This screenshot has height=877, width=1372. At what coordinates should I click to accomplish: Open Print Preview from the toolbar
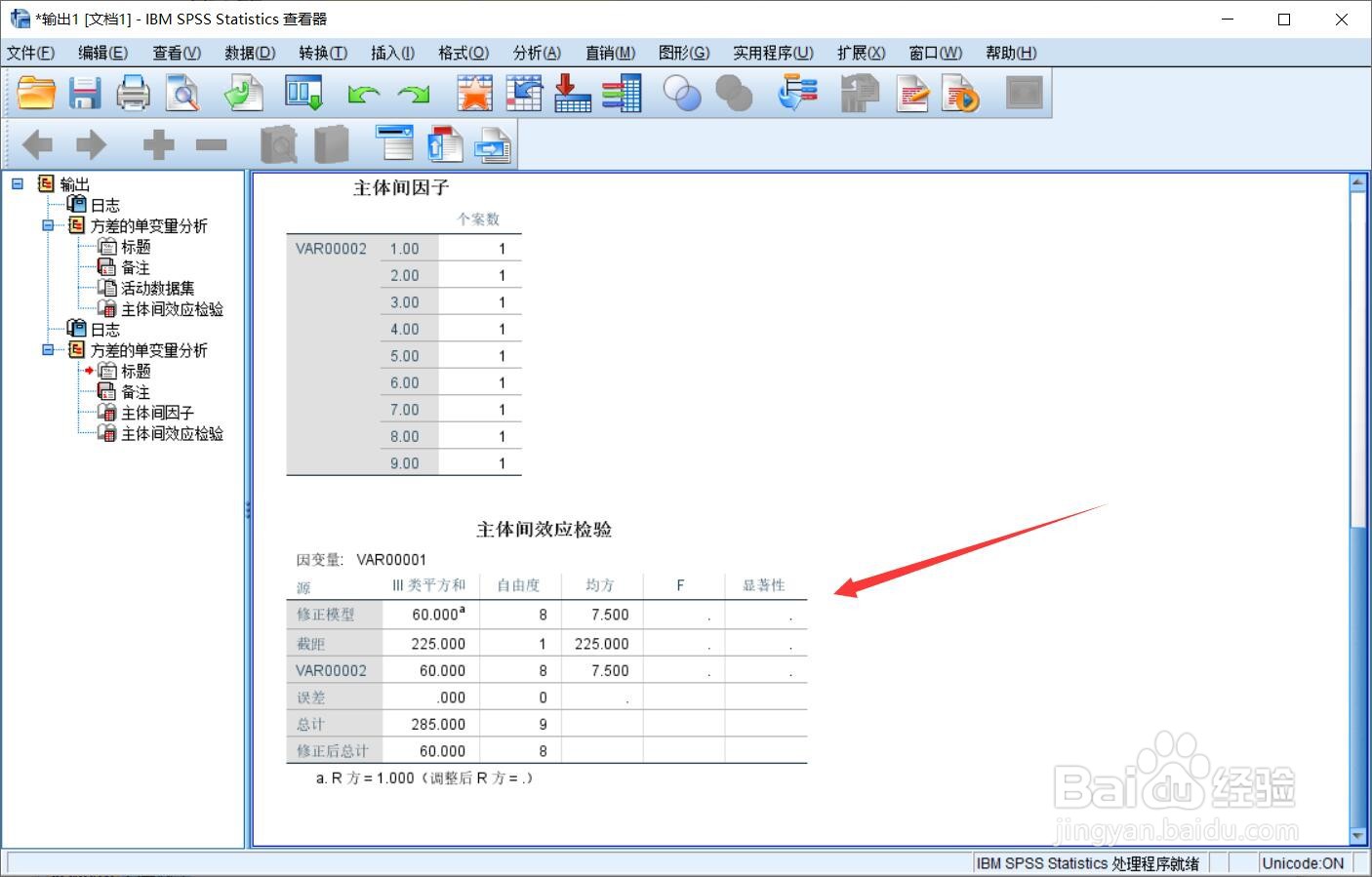point(182,93)
